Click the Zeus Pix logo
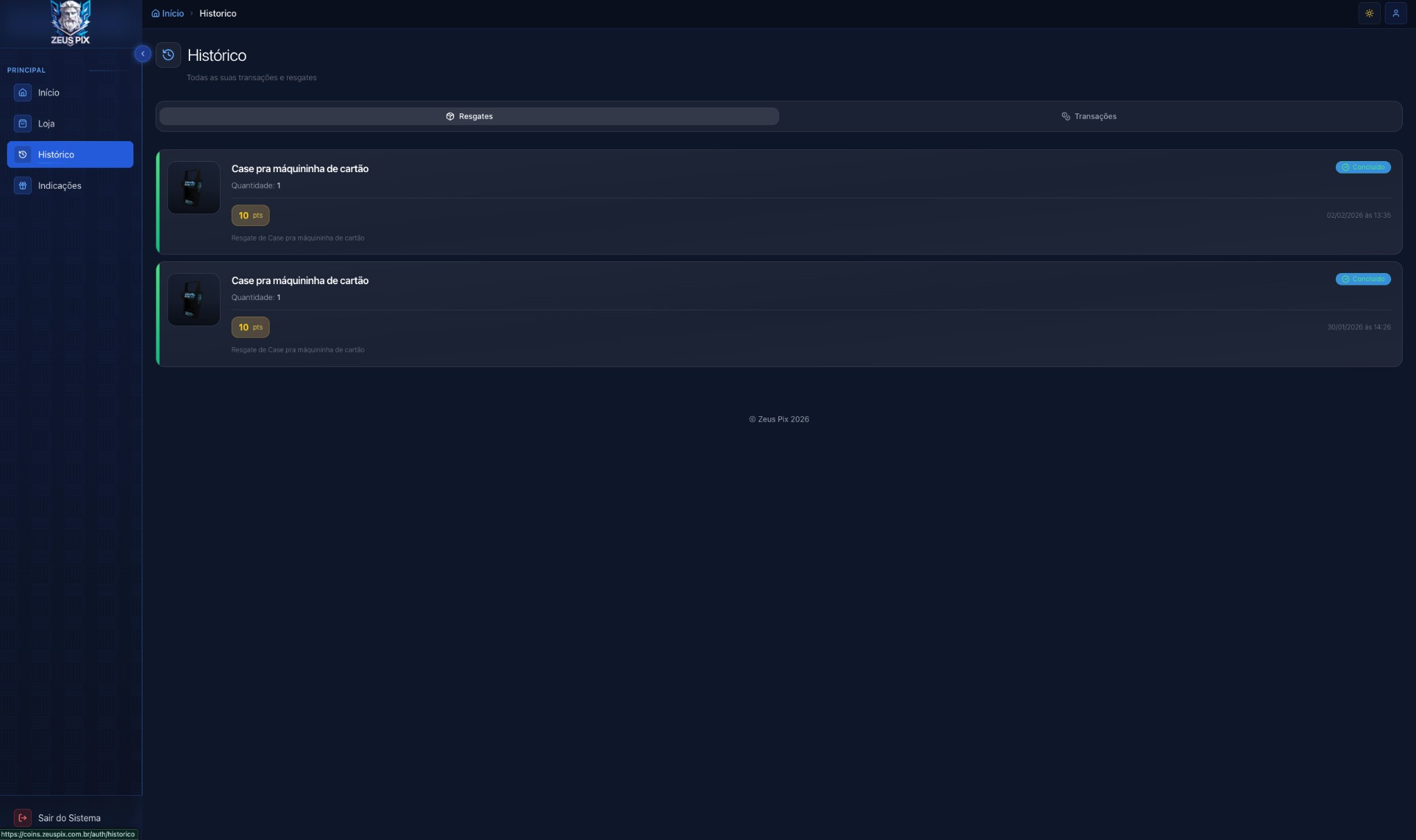This screenshot has height=840, width=1416. (x=70, y=23)
